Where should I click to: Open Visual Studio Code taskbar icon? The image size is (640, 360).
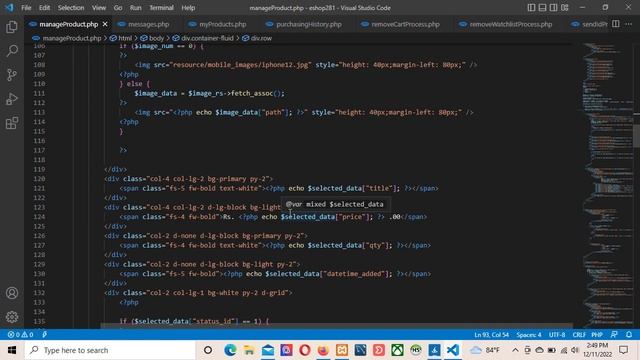point(453,350)
